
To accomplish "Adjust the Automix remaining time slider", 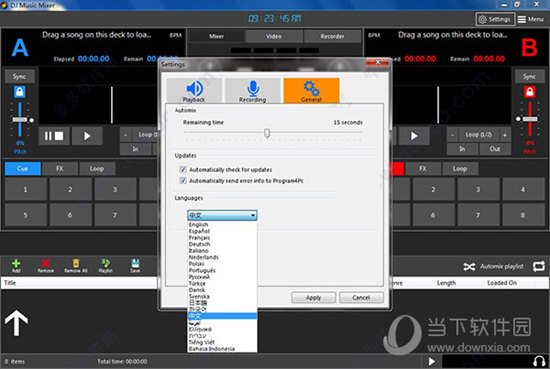I will [x=267, y=133].
